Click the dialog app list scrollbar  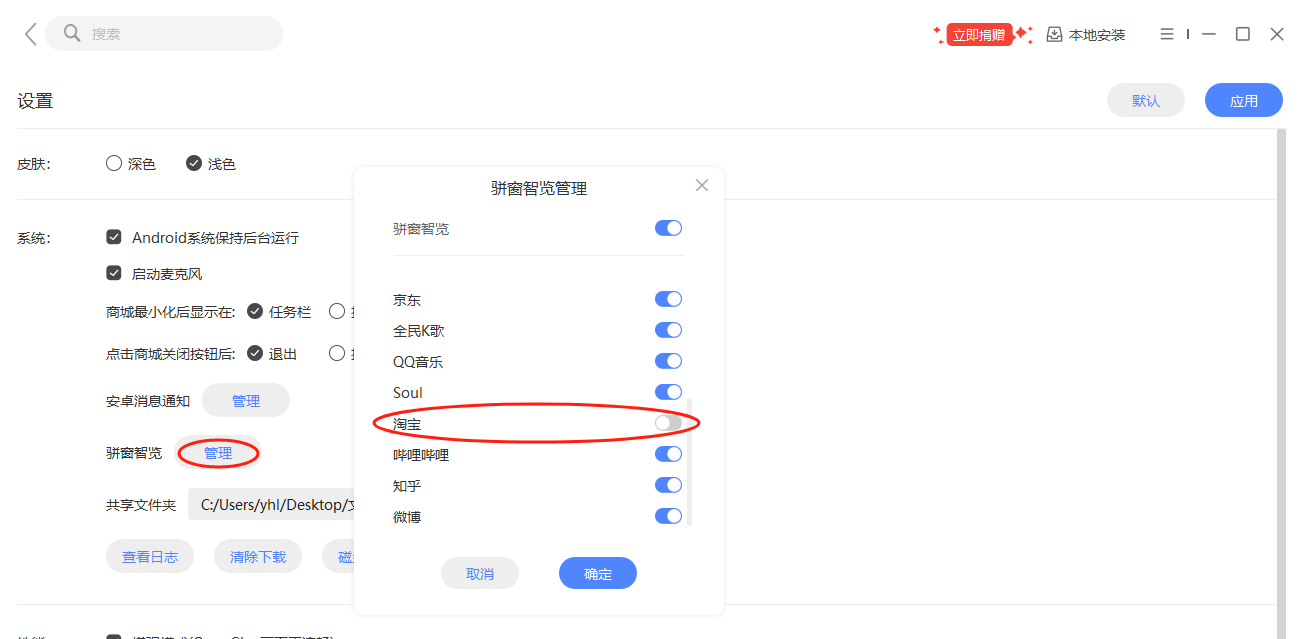click(x=688, y=460)
